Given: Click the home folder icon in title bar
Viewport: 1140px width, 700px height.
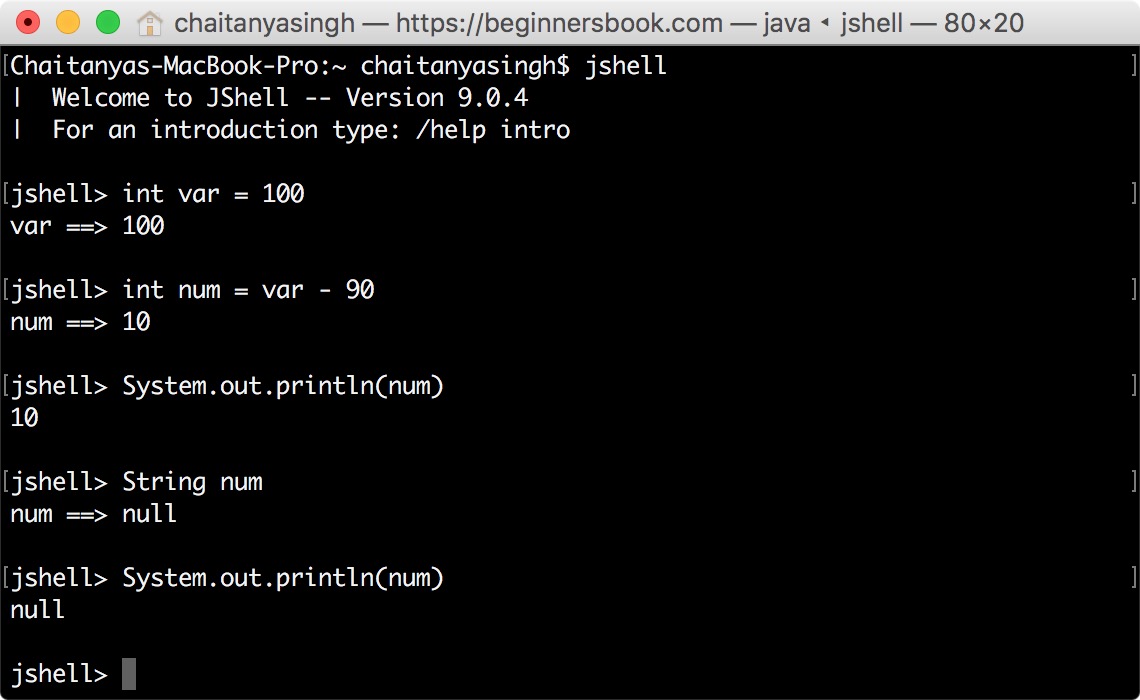Looking at the screenshot, I should coord(150,23).
